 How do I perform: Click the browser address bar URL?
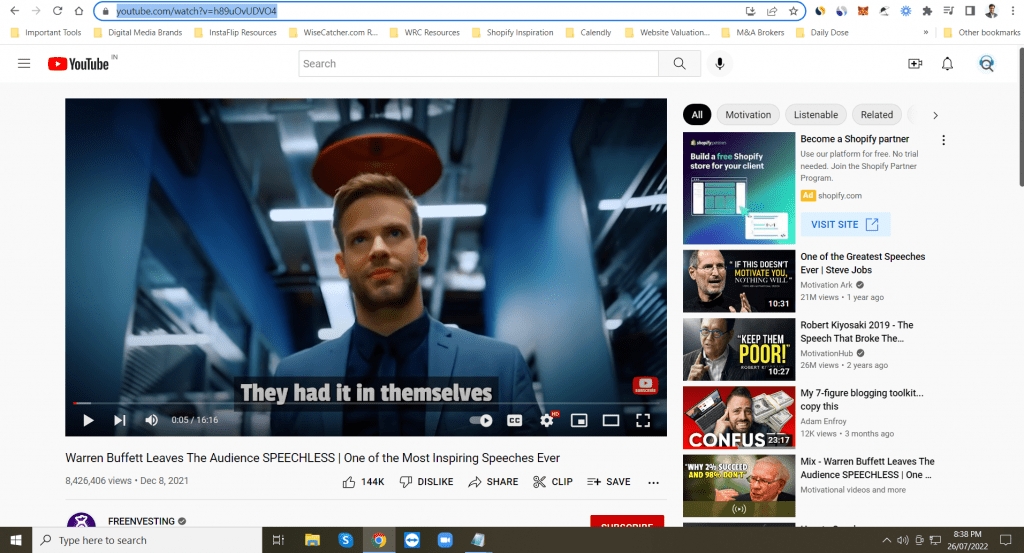click(197, 11)
